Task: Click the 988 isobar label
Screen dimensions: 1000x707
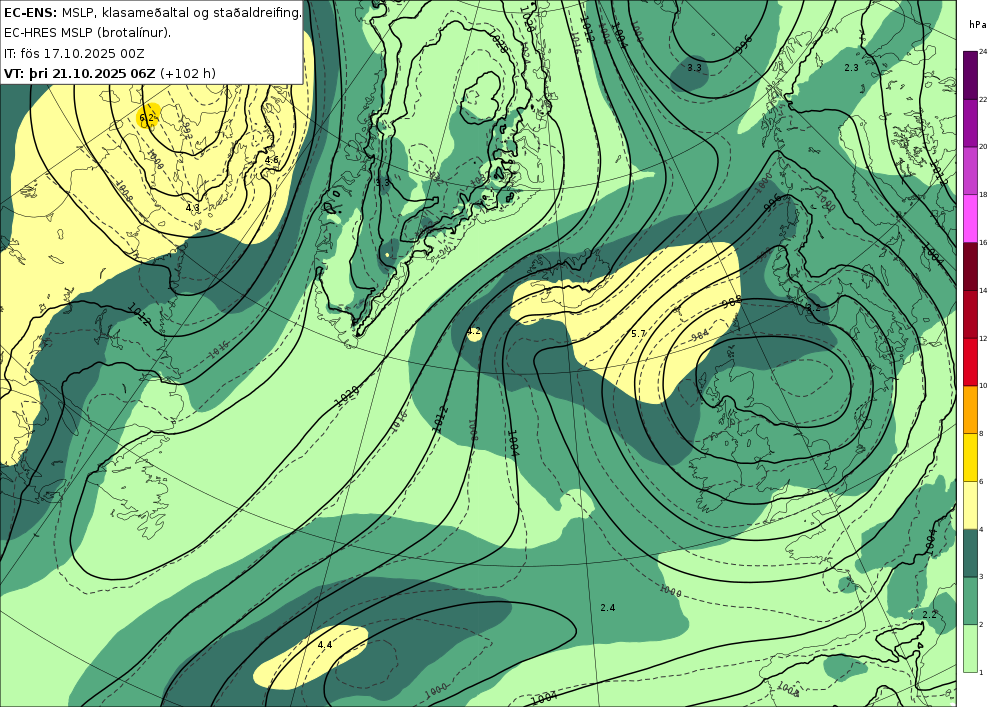Action: coord(732,301)
